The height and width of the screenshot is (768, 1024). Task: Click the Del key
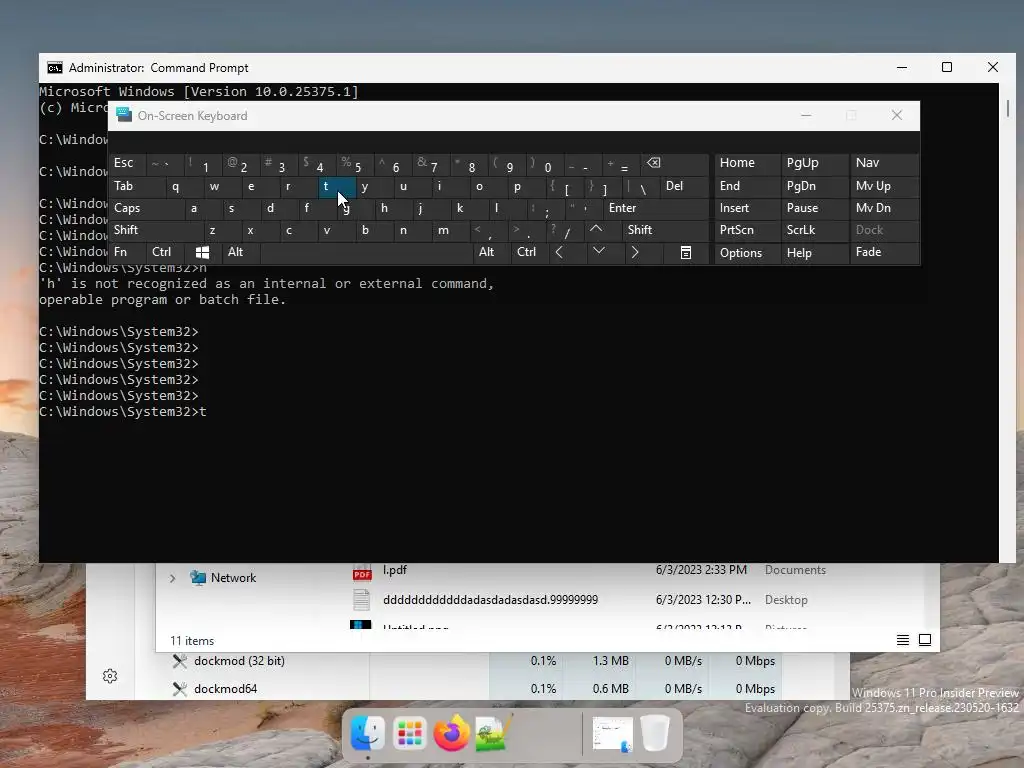pos(684,187)
